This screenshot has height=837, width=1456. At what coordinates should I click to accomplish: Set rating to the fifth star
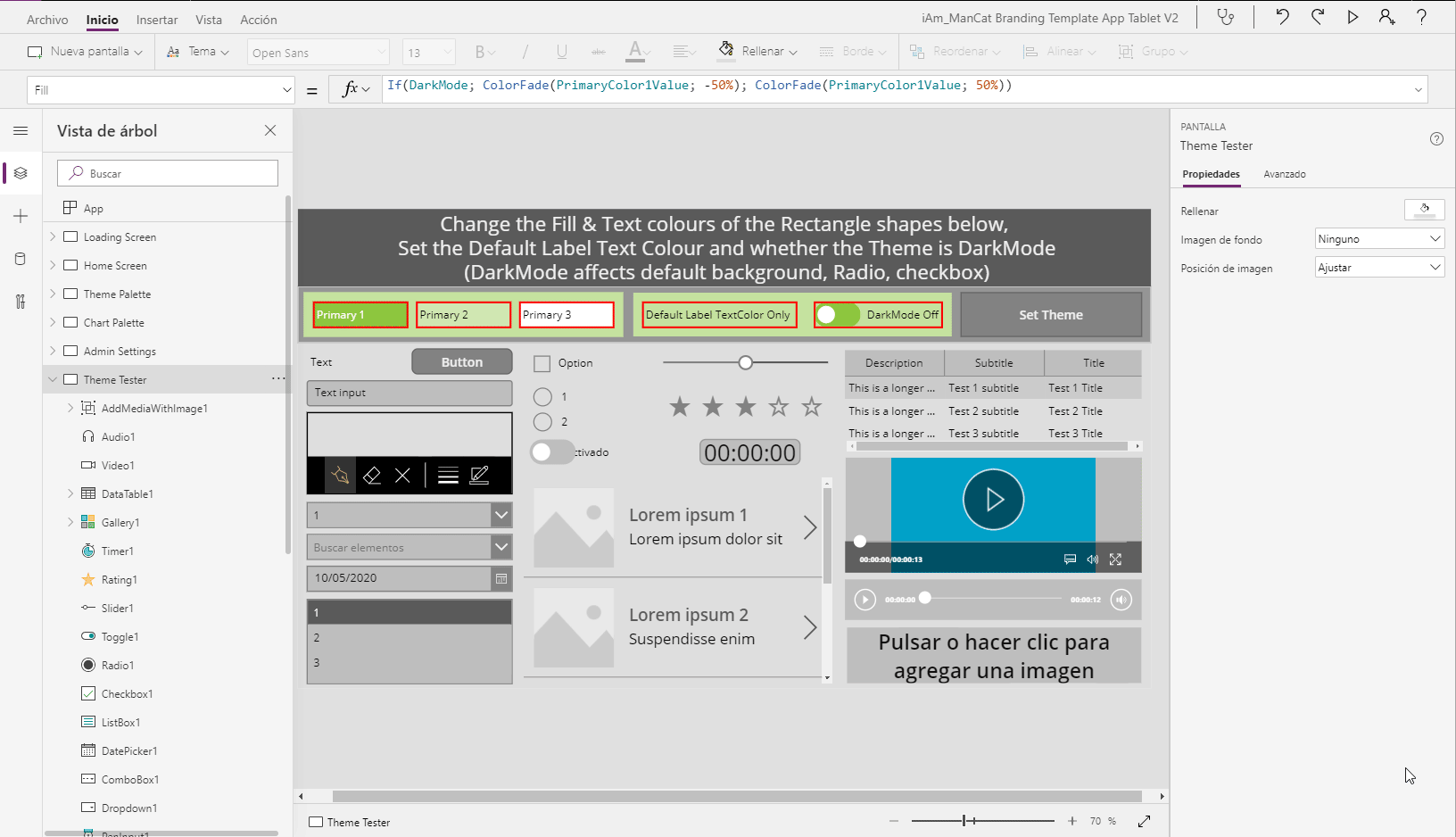(812, 407)
